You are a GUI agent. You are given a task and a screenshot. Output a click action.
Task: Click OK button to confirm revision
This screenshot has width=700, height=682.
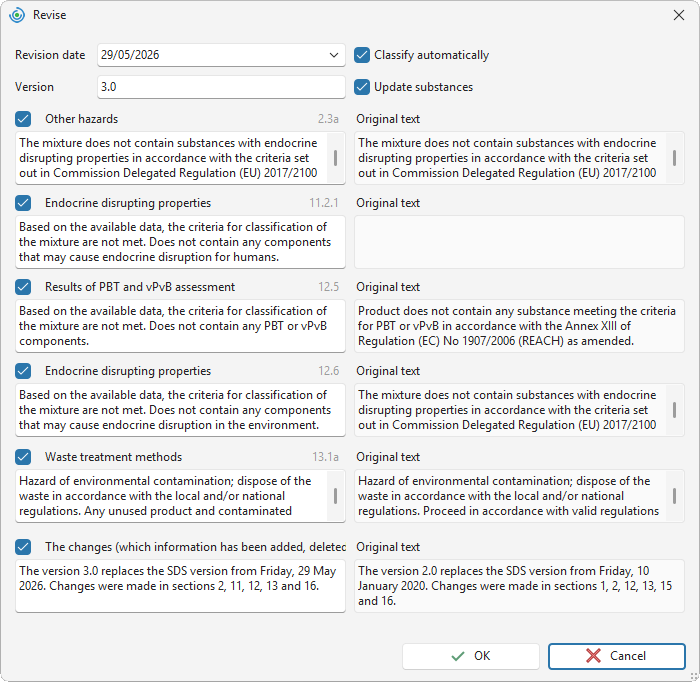pyautogui.click(x=471, y=656)
